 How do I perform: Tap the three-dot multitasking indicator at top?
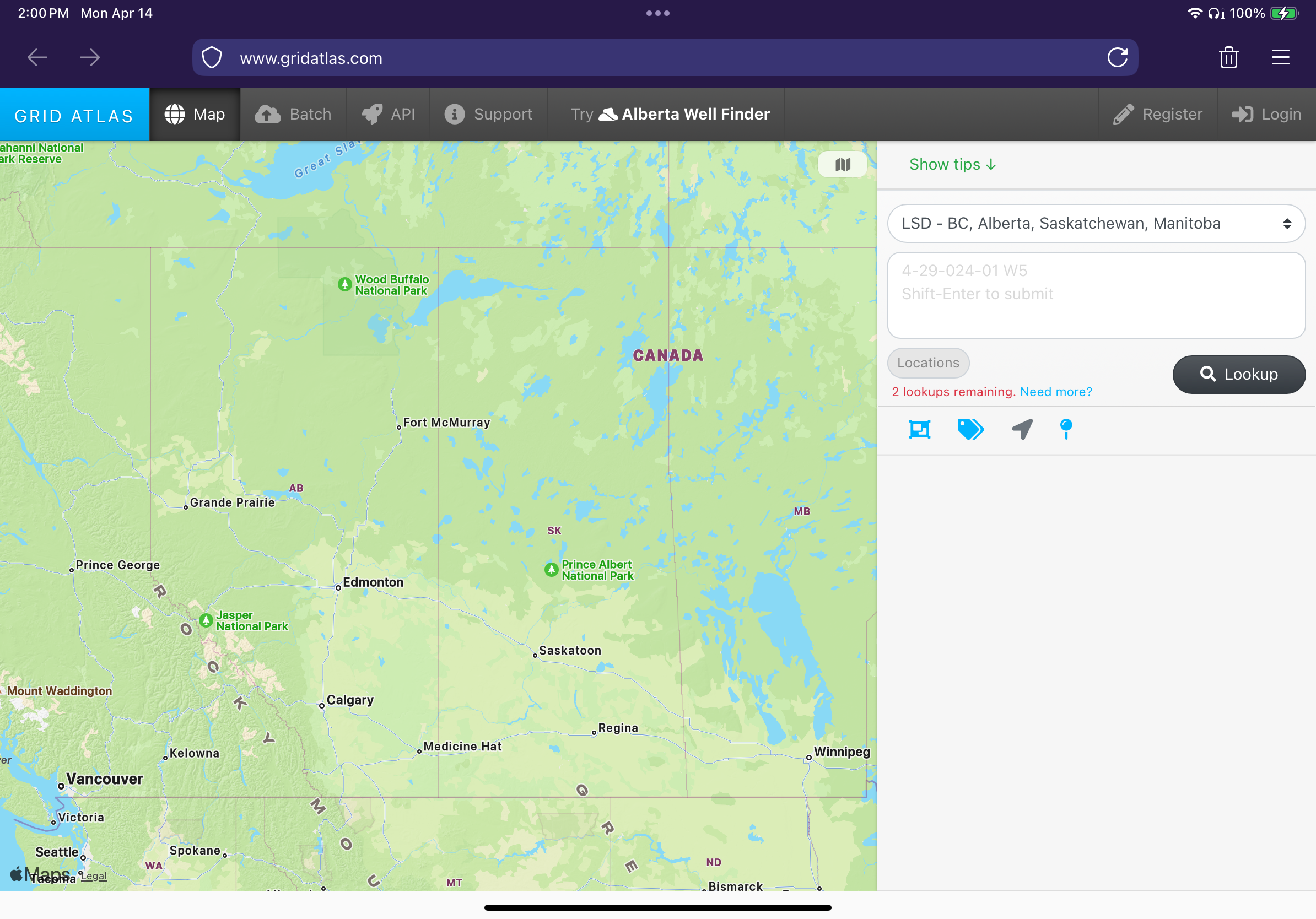pyautogui.click(x=658, y=13)
